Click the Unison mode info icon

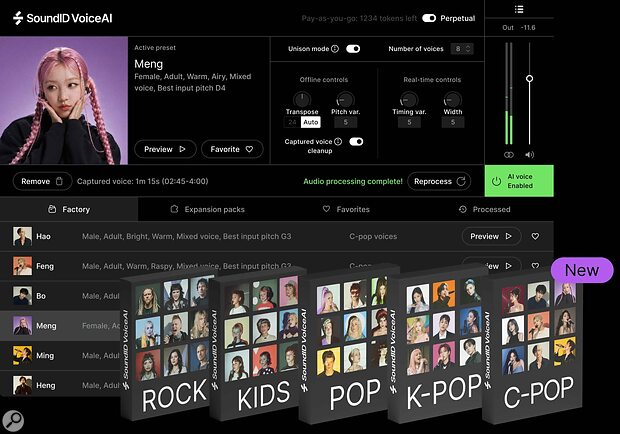click(x=335, y=49)
